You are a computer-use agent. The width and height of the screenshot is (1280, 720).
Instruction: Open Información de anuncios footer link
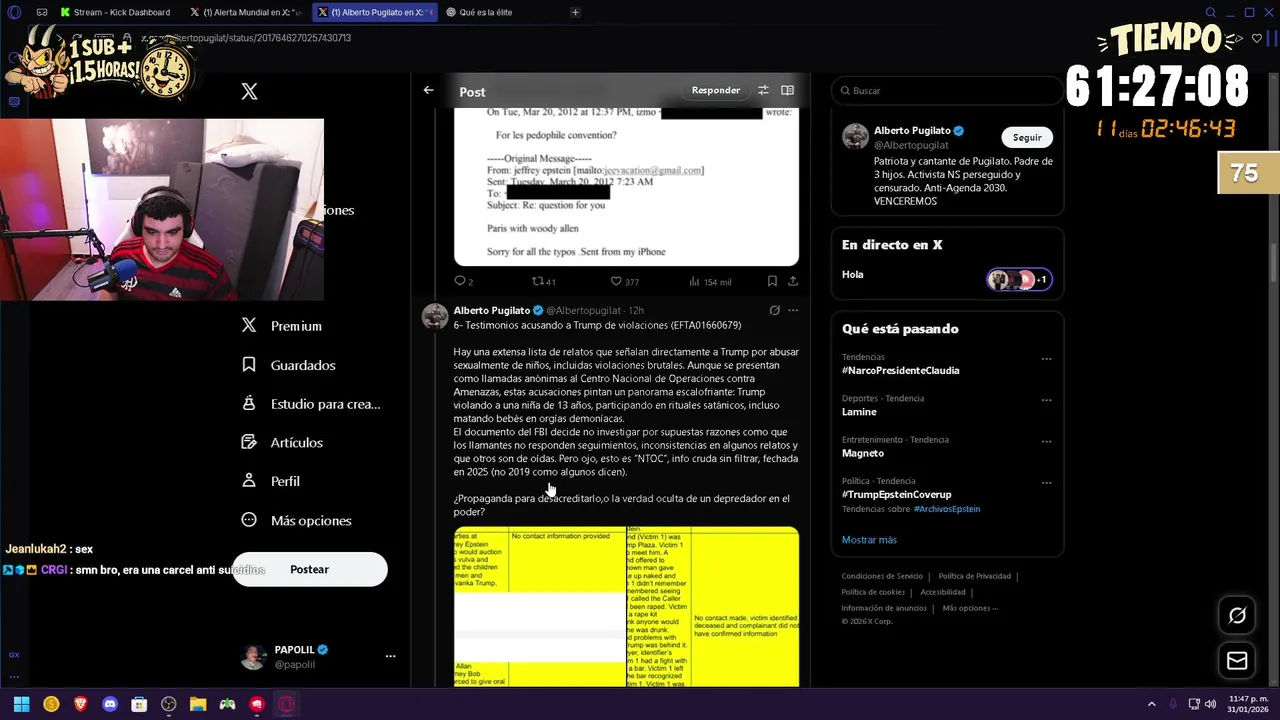[x=884, y=608]
